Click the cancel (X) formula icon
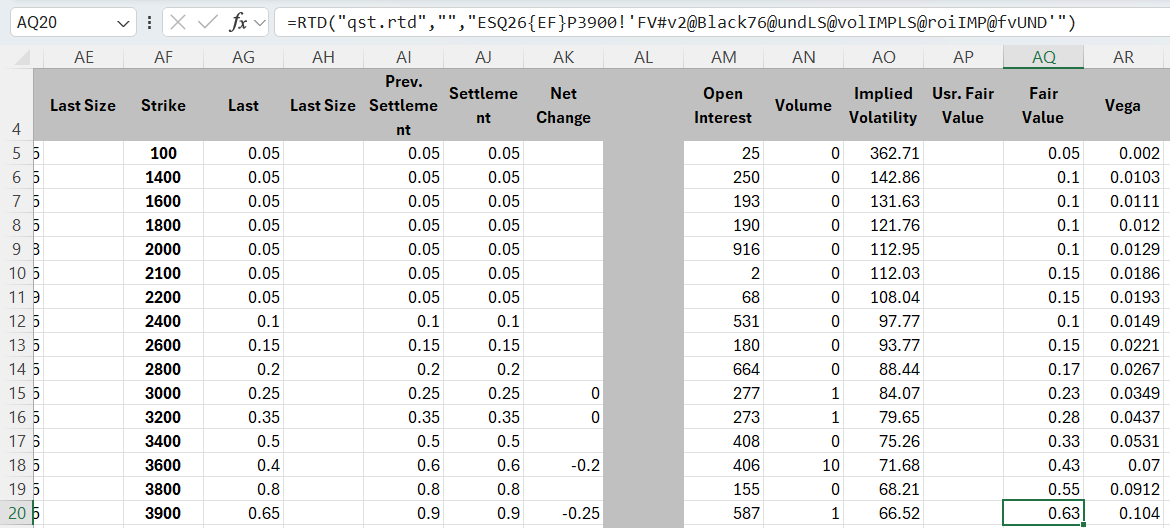 178,22
